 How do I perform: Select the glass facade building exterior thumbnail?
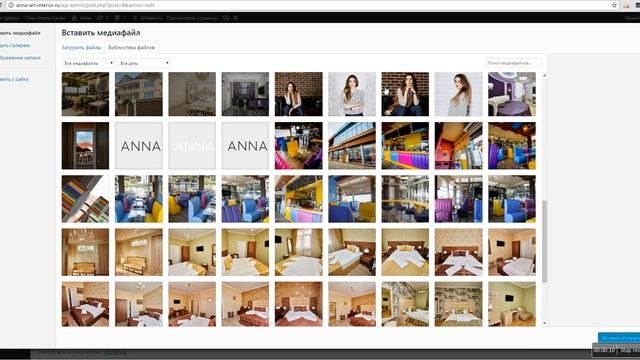pyautogui.click(x=352, y=146)
